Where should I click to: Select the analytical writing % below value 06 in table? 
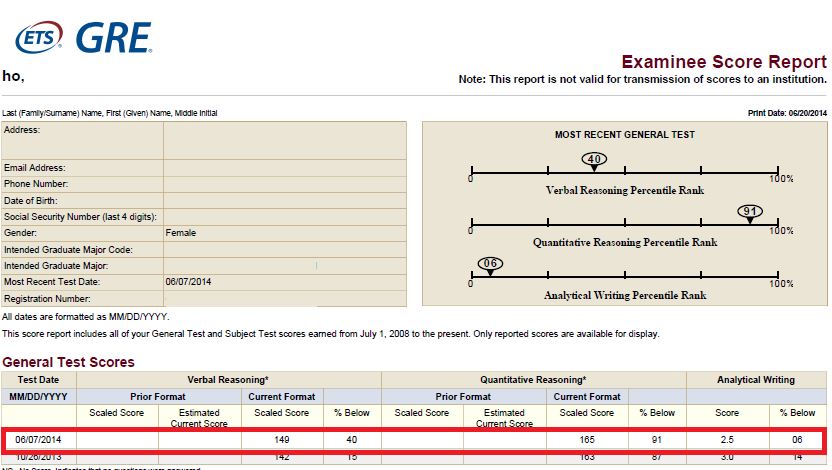pyautogui.click(x=797, y=440)
